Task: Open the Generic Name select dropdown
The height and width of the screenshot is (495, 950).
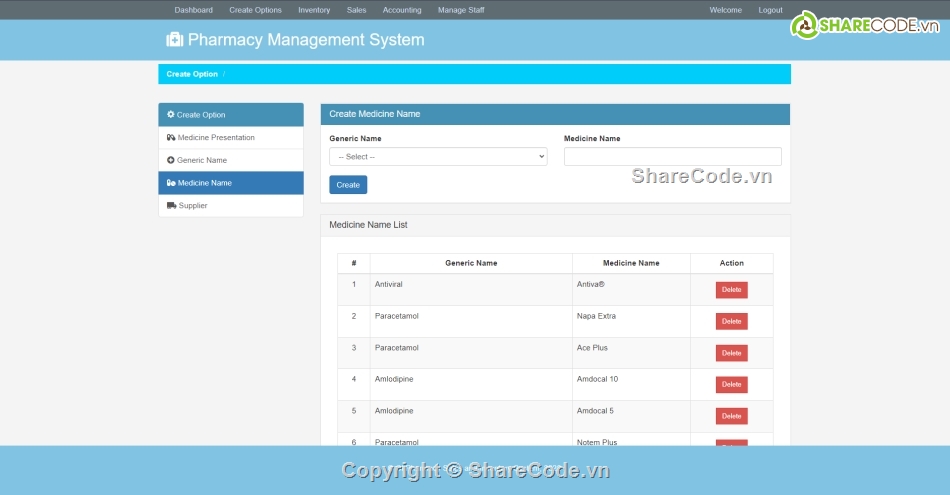Action: pos(438,157)
